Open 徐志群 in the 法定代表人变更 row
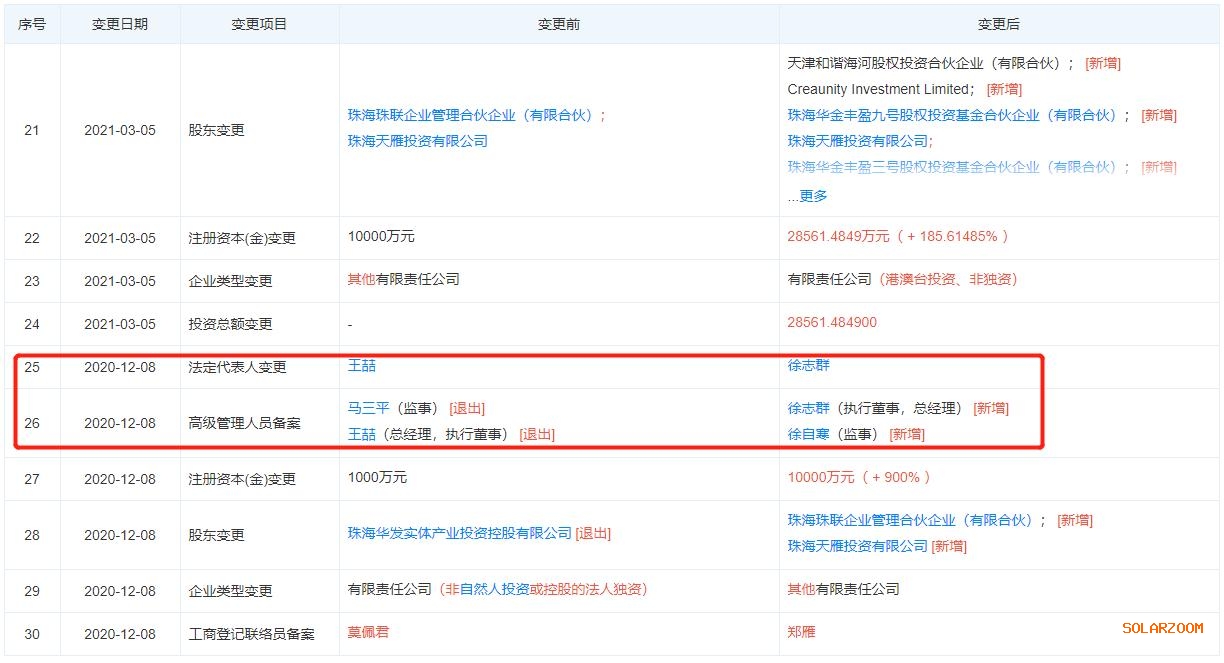 tap(808, 366)
